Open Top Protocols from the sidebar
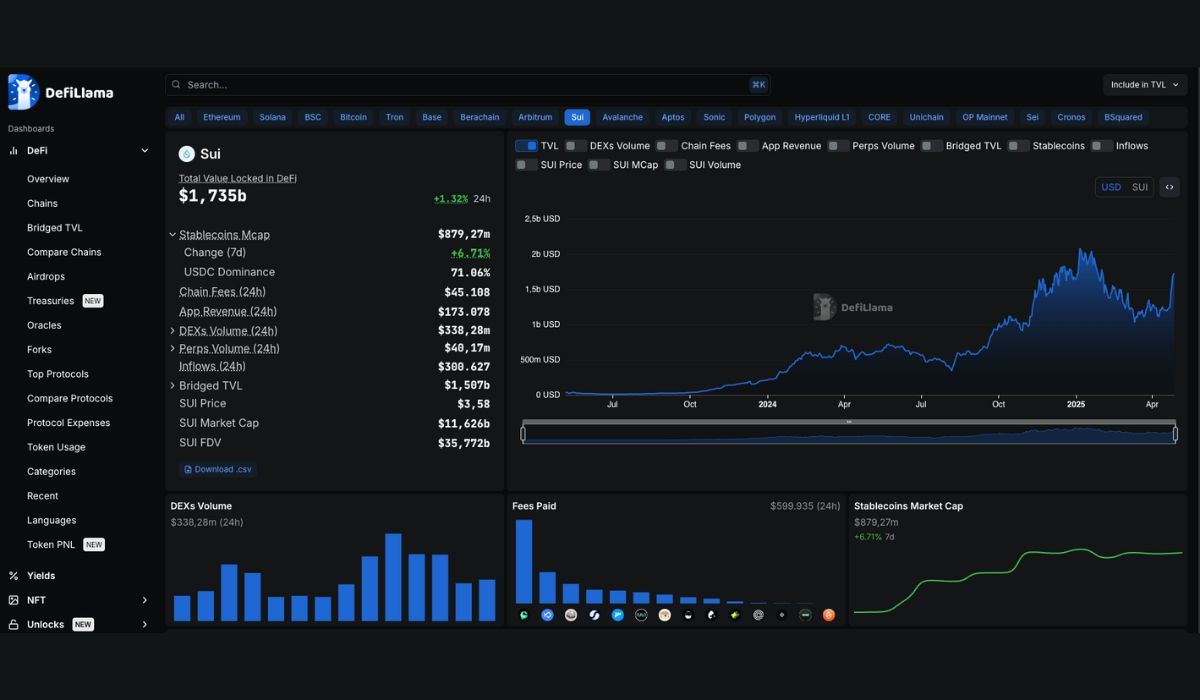This screenshot has height=700, width=1200. click(x=58, y=374)
